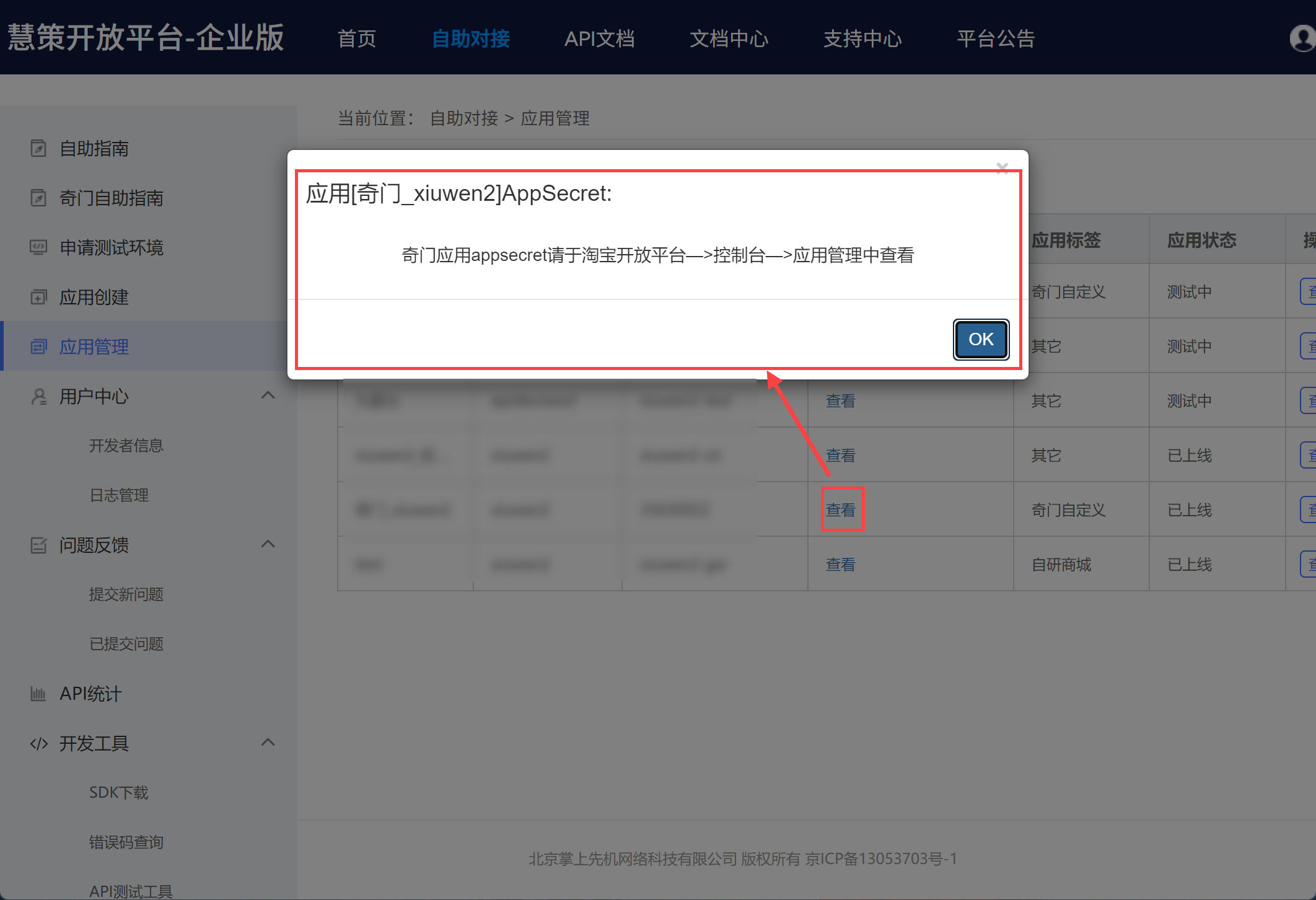Click the API统计 bar chart icon
This screenshot has height=900, width=1316.
coord(38,694)
